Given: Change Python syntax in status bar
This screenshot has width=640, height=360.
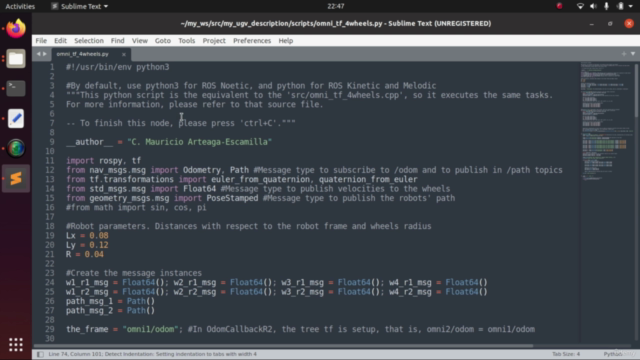Looking at the screenshot, I should coord(613,354).
